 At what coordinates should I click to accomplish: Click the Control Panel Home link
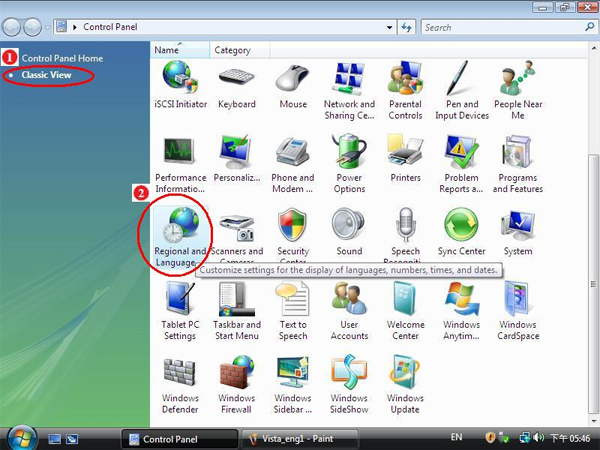[62, 59]
